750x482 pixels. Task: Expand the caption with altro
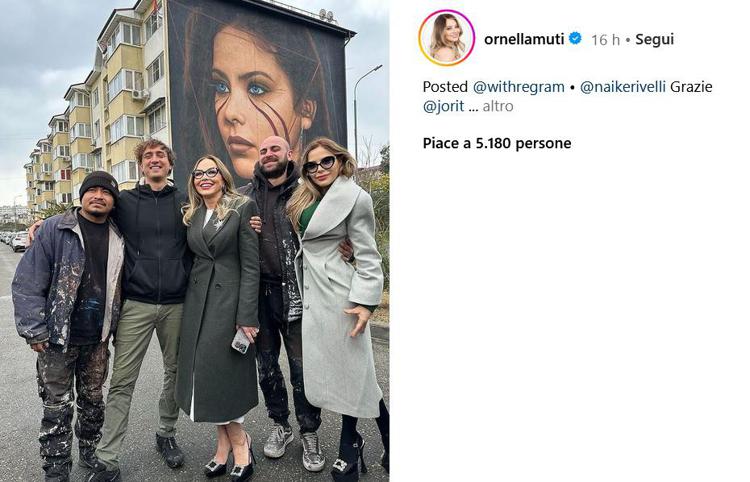(498, 106)
